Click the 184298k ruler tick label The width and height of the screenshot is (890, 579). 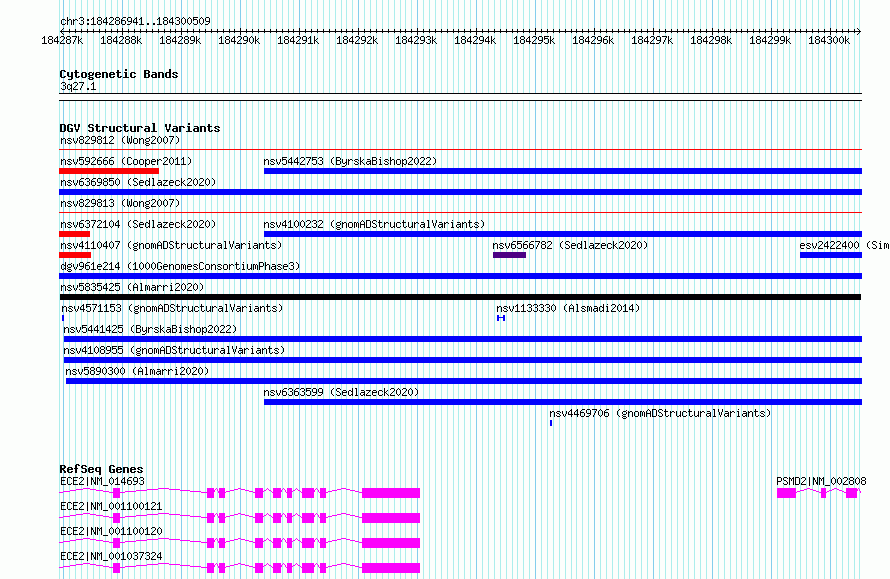(x=711, y=40)
